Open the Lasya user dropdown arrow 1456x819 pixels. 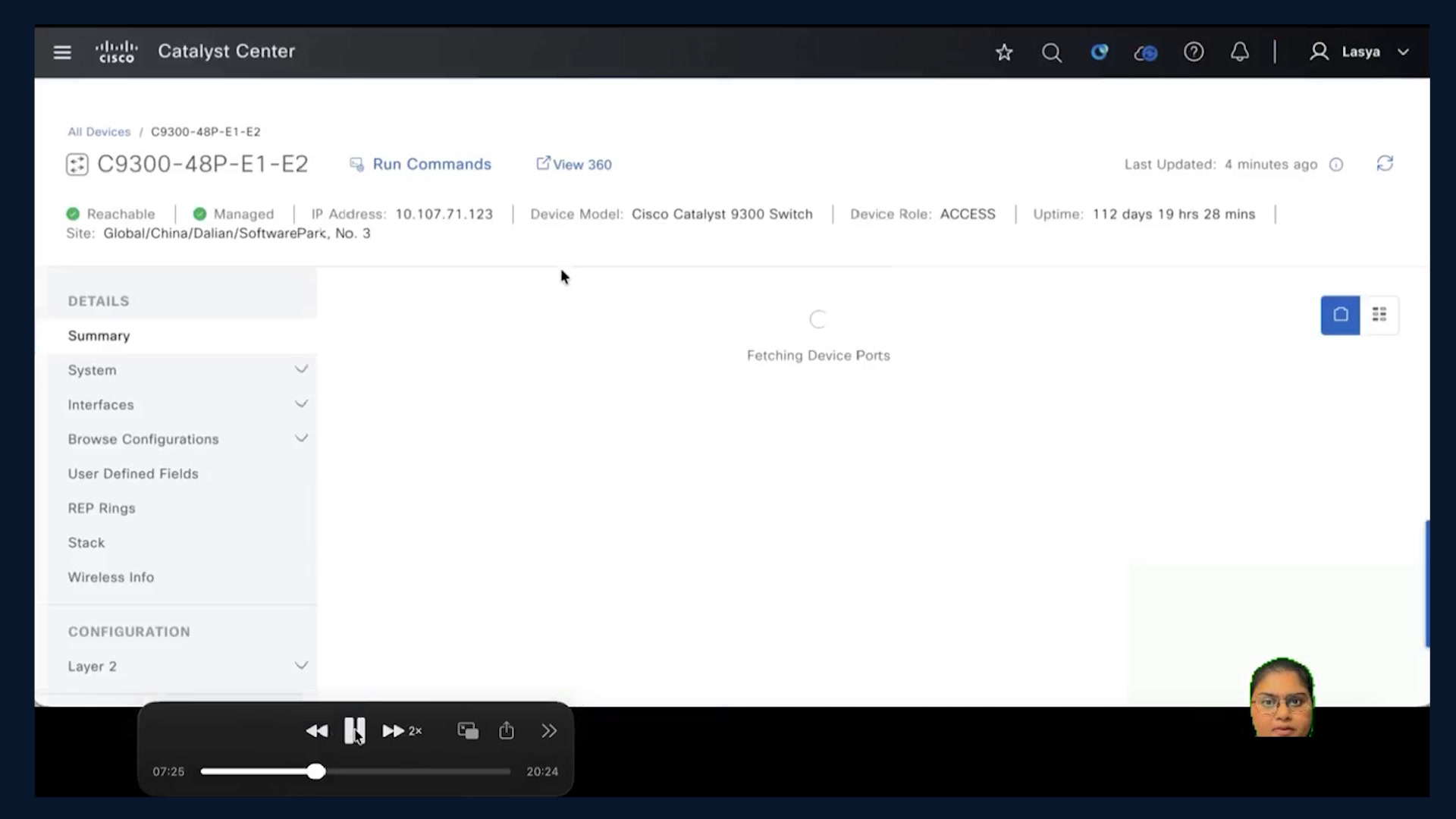(1403, 52)
